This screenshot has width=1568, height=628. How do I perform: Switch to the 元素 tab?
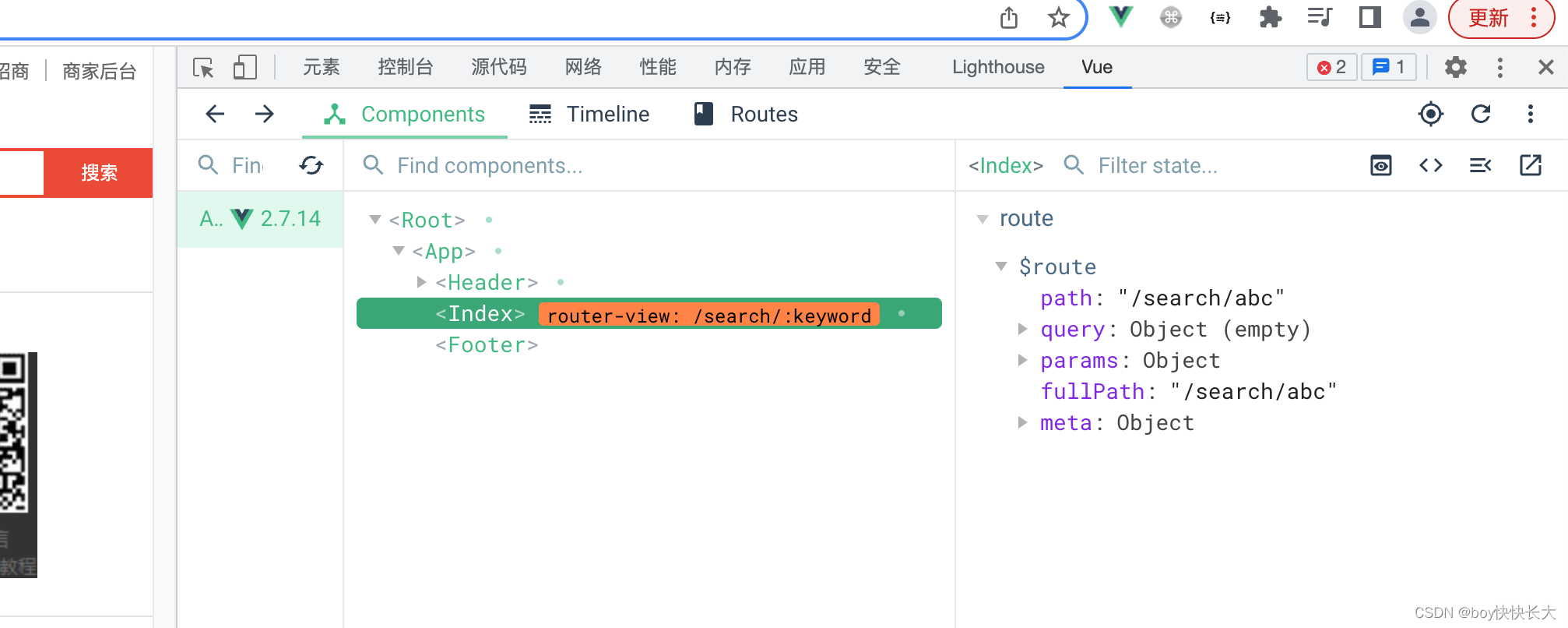point(322,67)
